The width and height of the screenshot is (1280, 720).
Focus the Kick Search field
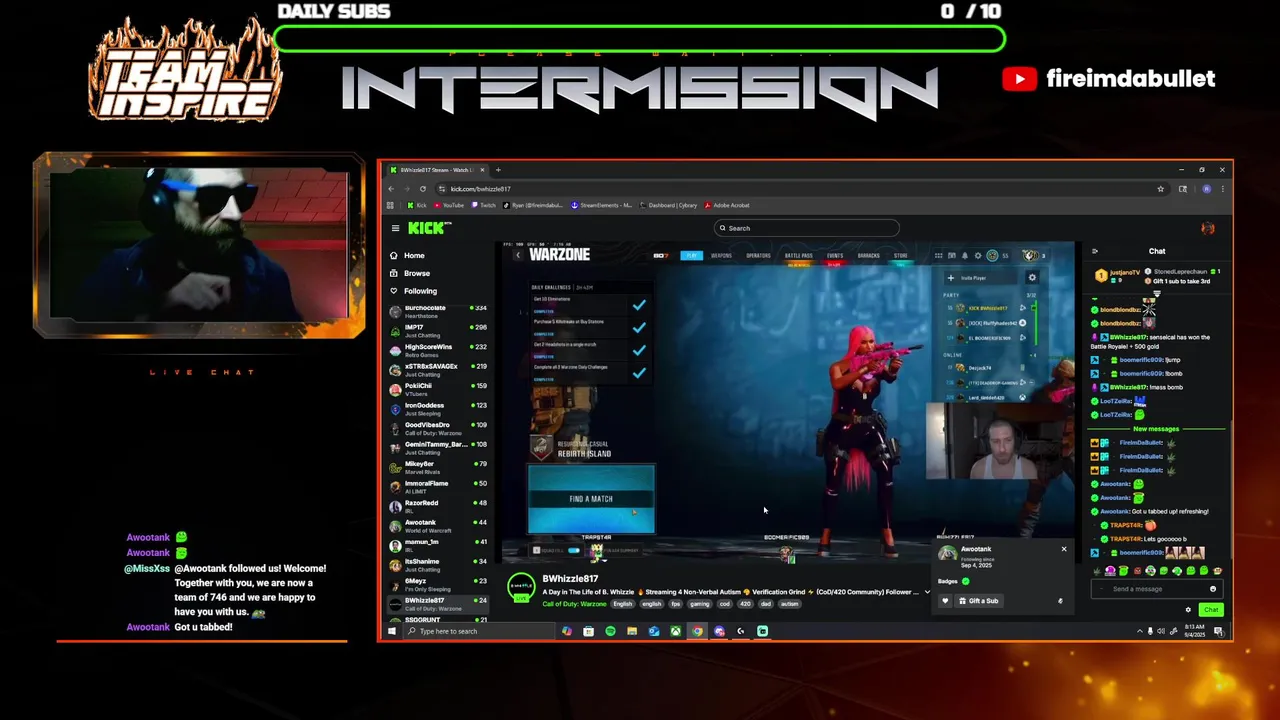(806, 228)
